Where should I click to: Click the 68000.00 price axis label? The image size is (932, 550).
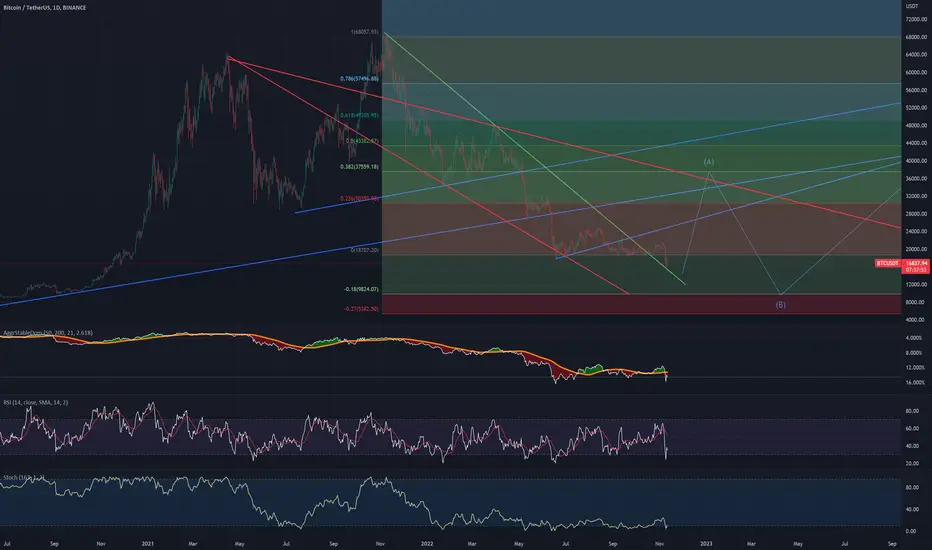point(916,37)
